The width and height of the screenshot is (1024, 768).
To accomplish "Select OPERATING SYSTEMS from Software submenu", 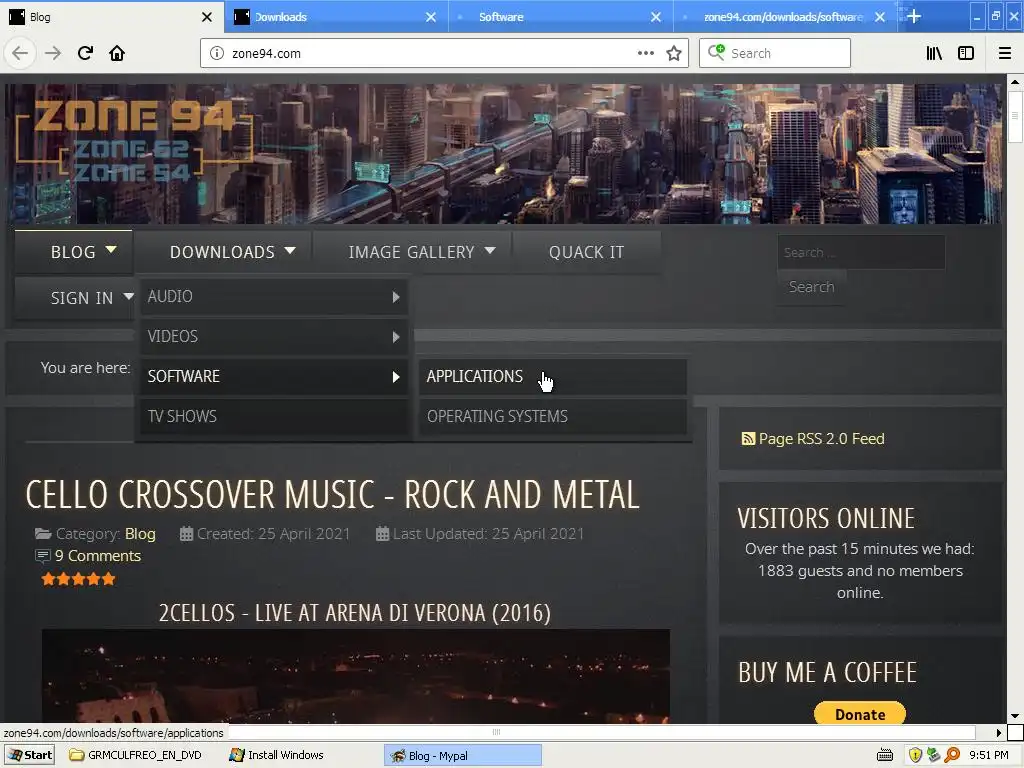I will 552,417.
